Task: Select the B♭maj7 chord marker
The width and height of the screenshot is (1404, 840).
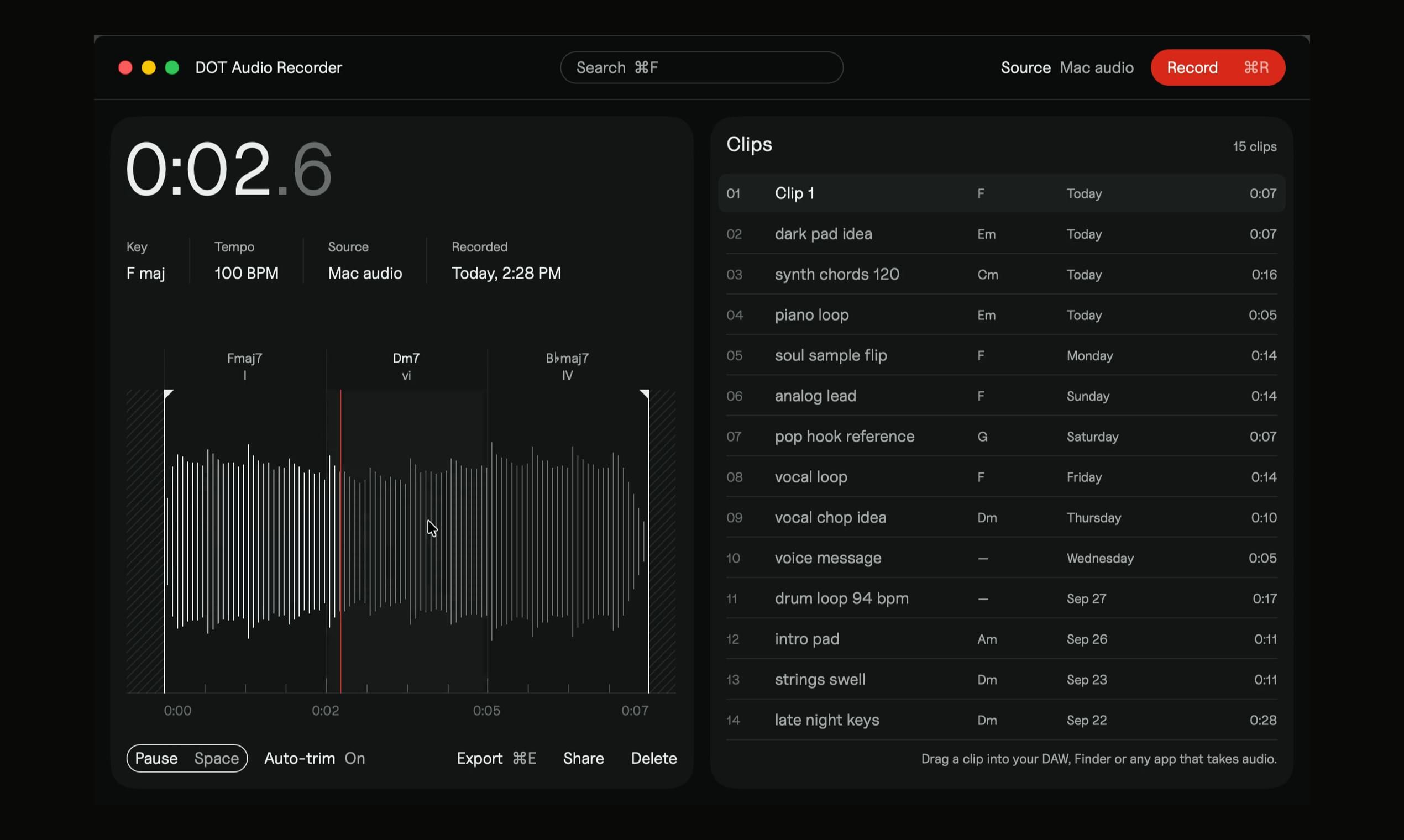Action: coord(567,366)
